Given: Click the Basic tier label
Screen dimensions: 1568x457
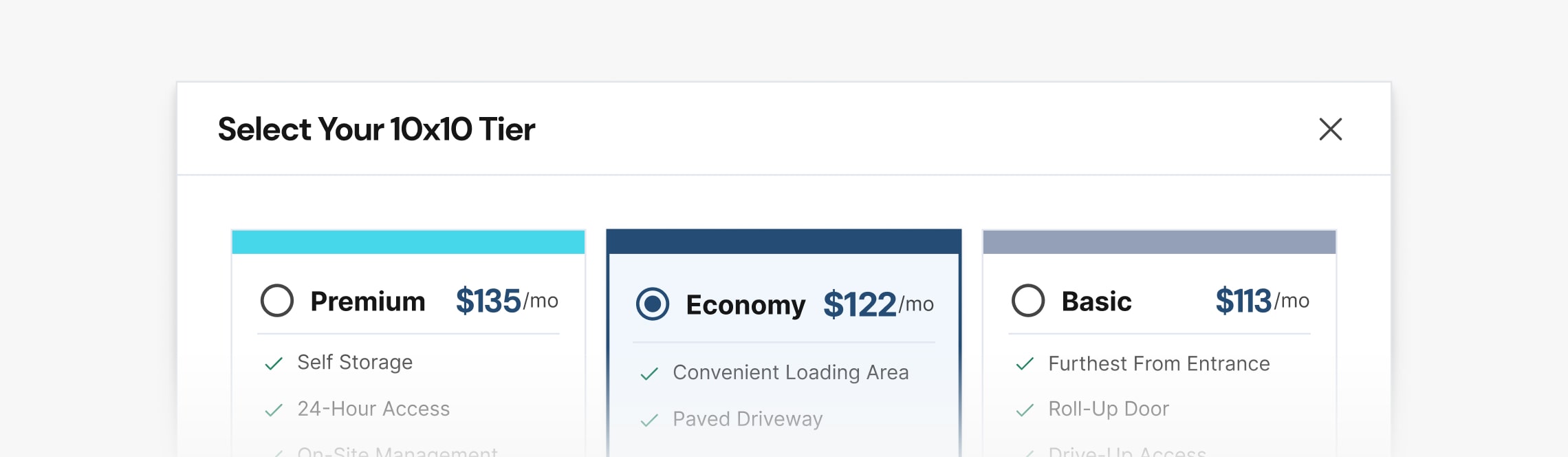Looking at the screenshot, I should (1096, 301).
